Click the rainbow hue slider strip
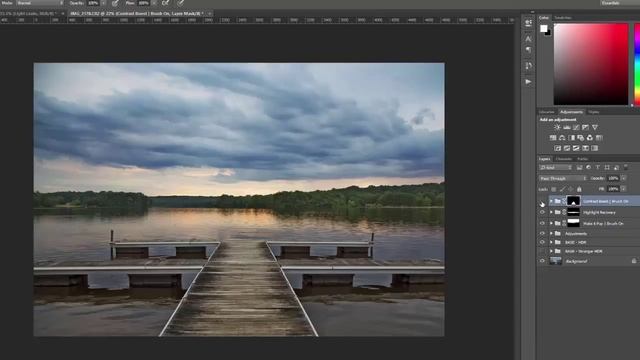 [637, 64]
